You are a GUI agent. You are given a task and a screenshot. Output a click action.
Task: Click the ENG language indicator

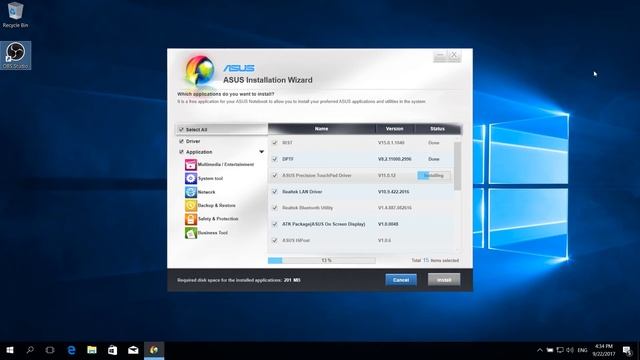click(582, 350)
